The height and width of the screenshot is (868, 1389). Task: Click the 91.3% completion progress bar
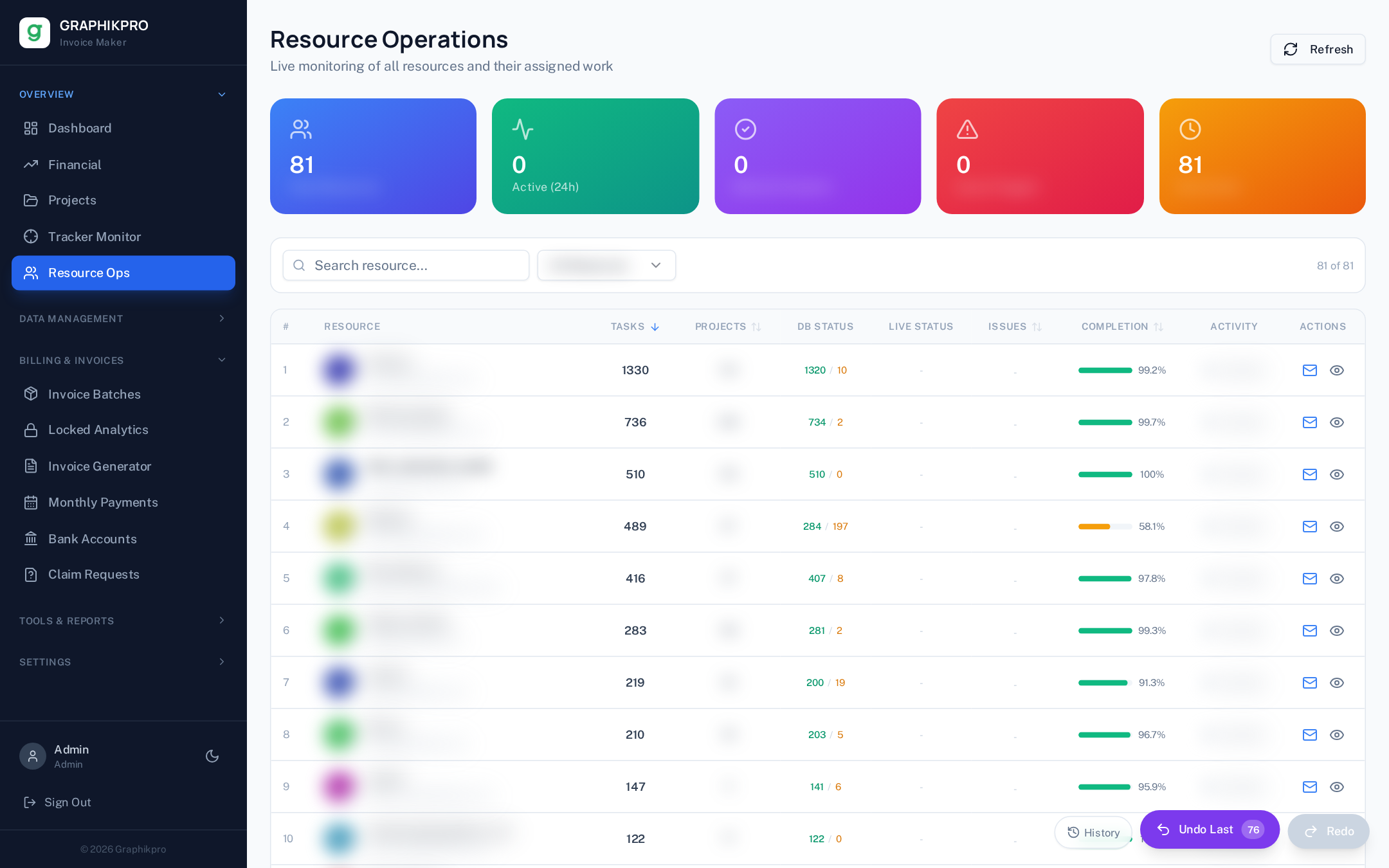click(1105, 683)
